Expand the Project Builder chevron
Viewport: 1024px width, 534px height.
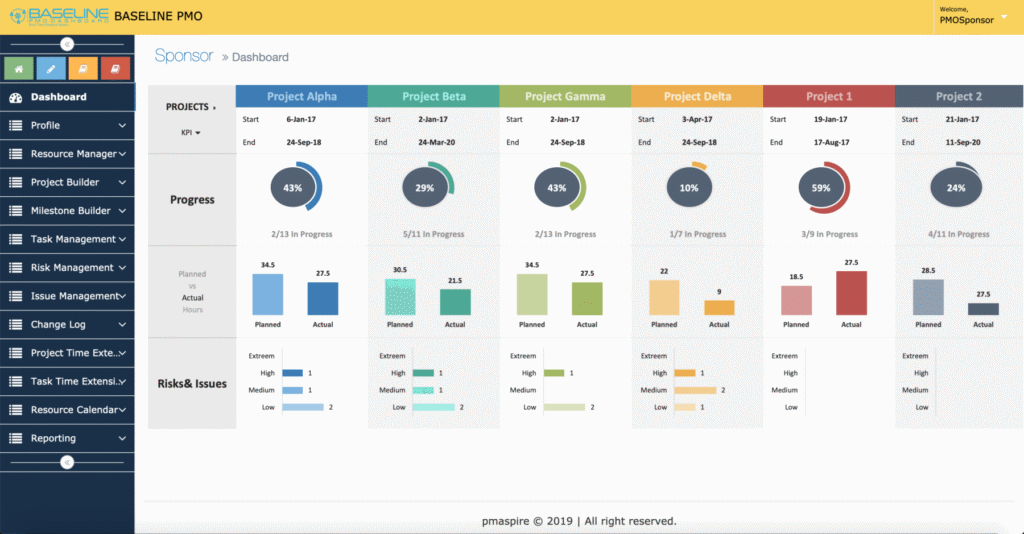(x=122, y=183)
